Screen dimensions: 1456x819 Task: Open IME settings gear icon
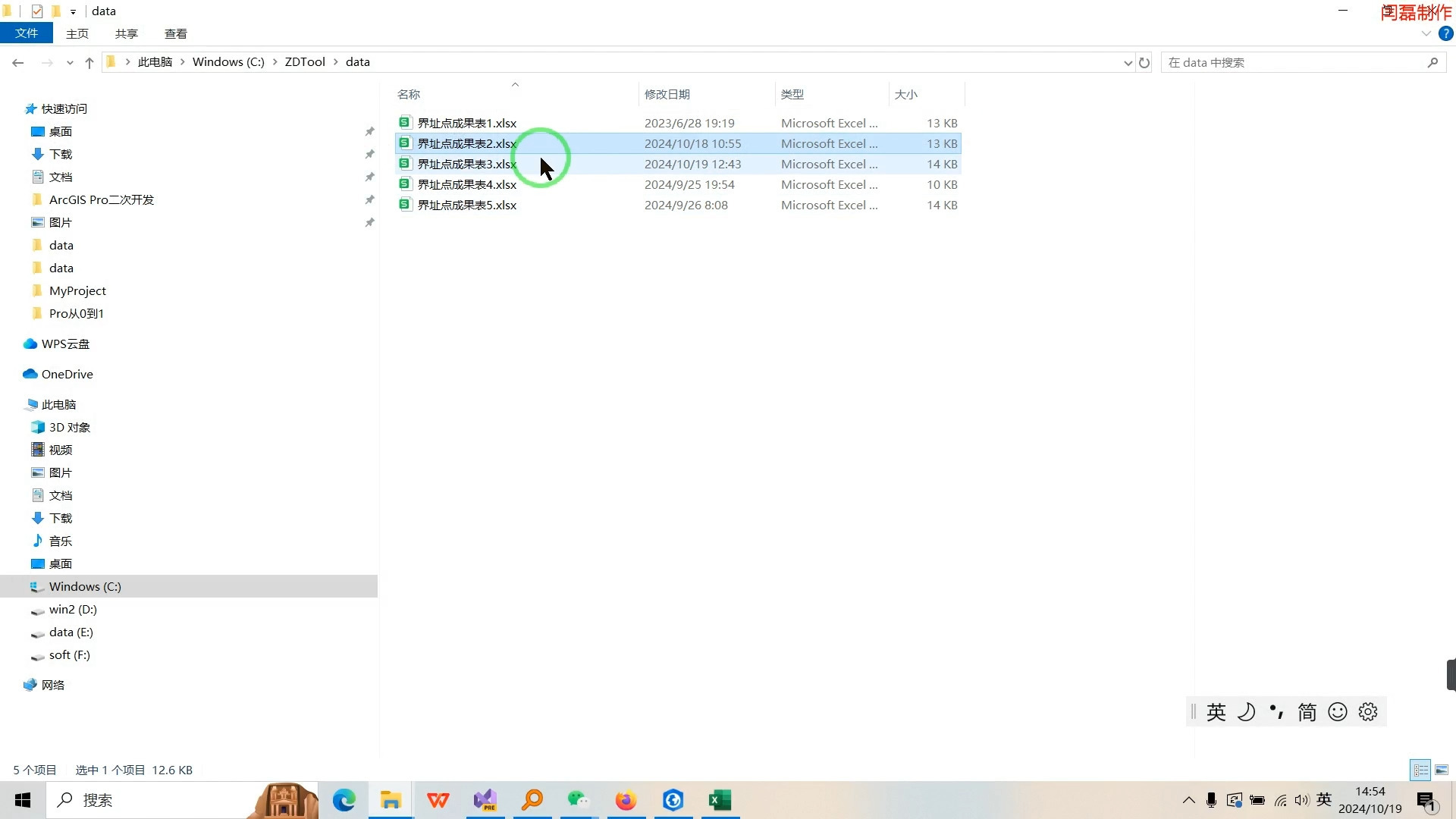1368,712
